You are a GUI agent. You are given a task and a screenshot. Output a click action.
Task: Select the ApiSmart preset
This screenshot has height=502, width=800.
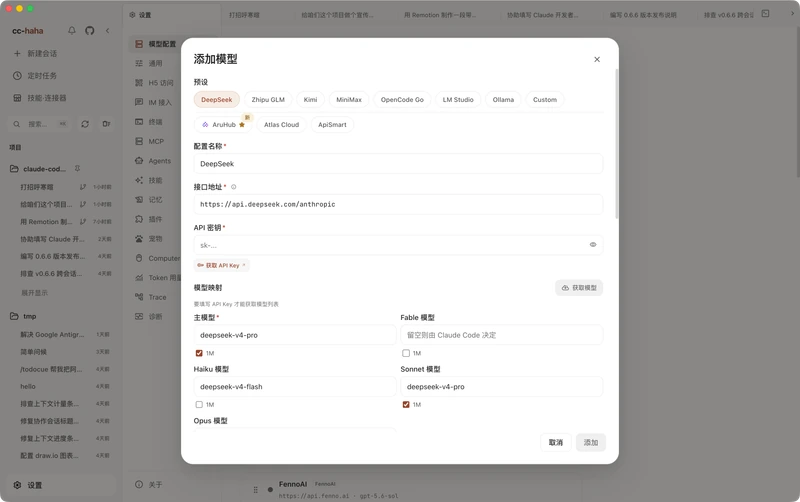332,124
